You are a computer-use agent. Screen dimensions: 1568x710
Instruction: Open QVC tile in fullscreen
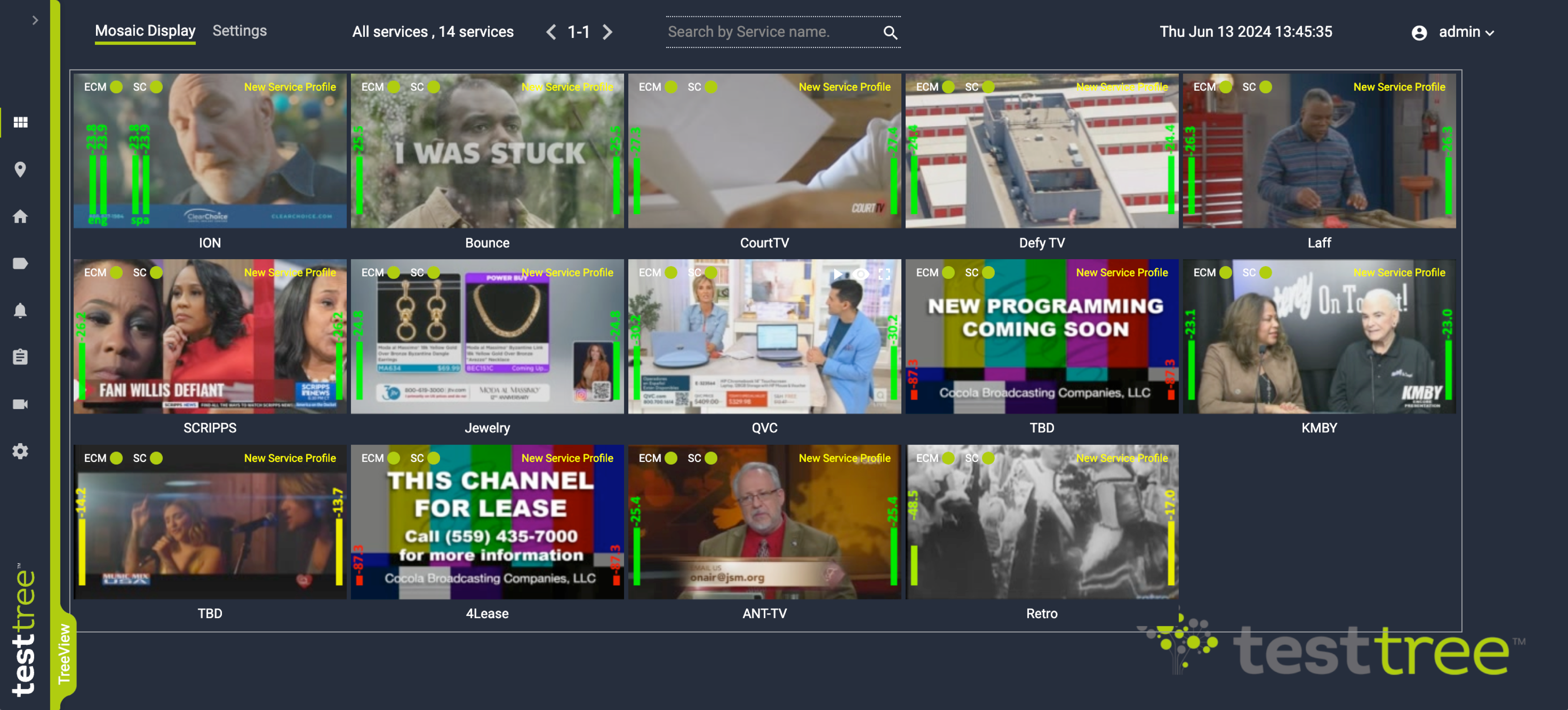[884, 274]
